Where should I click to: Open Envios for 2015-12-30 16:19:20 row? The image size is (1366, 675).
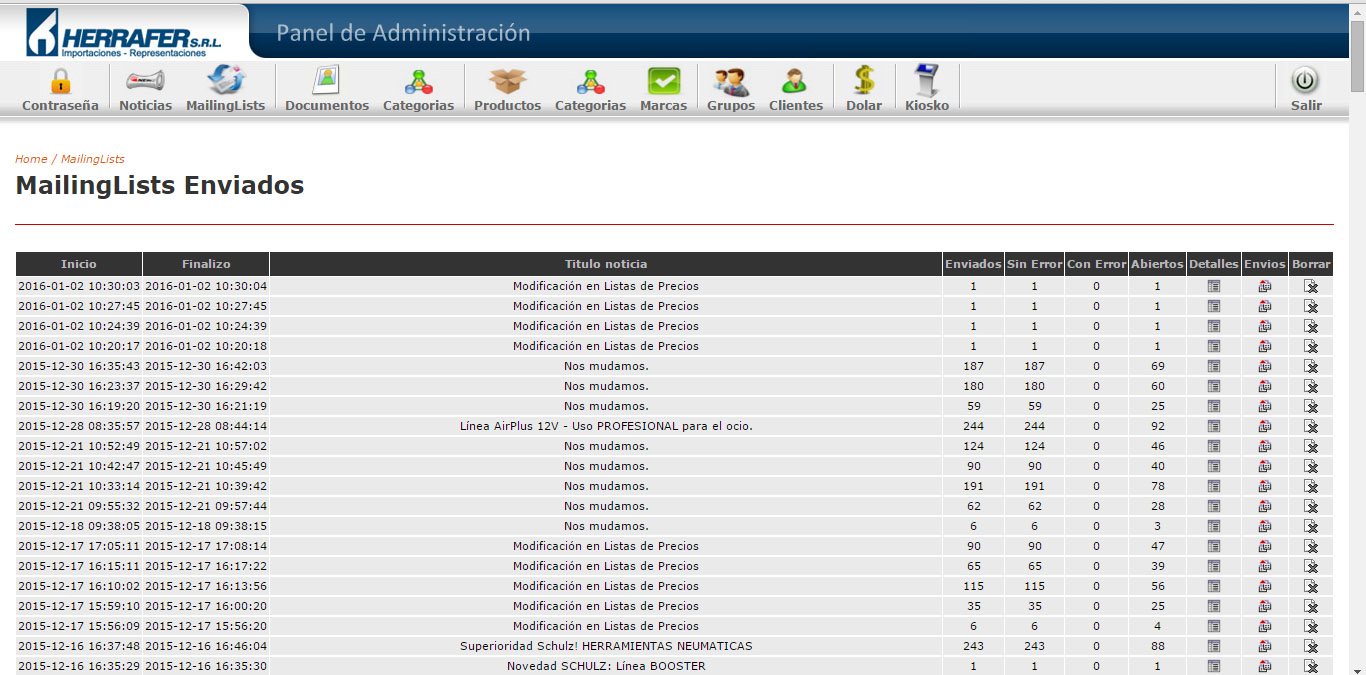pyautogui.click(x=1265, y=406)
